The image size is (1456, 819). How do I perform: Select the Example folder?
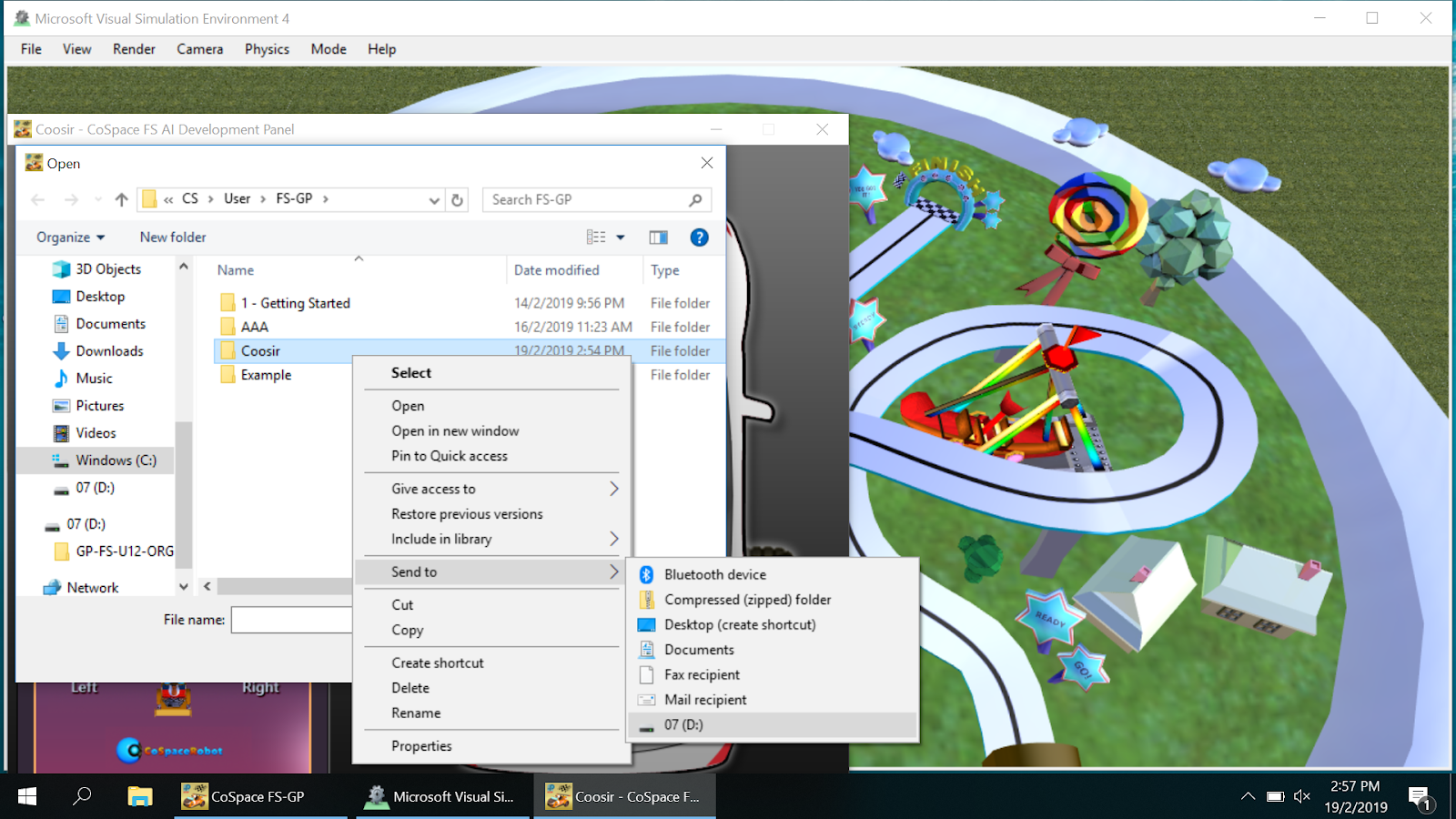click(x=256, y=375)
